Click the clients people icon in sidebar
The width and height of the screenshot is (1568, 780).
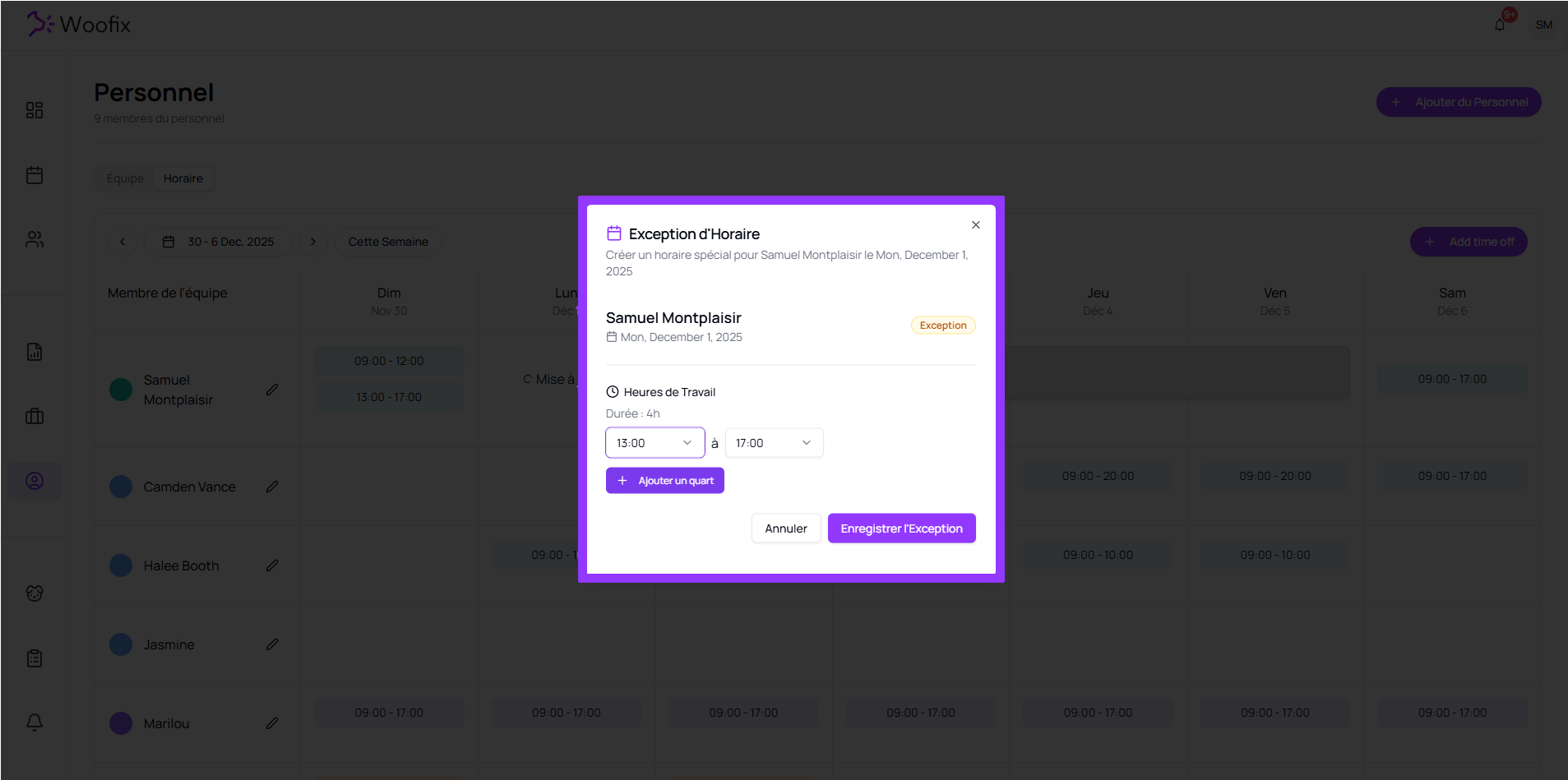[35, 239]
